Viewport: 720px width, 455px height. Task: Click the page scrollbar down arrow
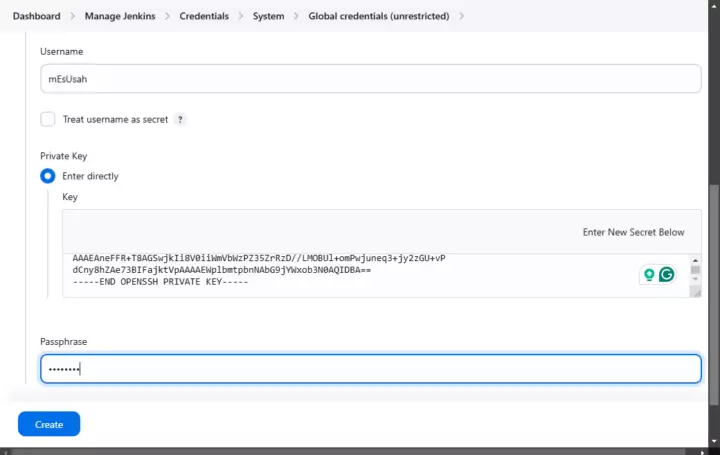click(x=714, y=441)
